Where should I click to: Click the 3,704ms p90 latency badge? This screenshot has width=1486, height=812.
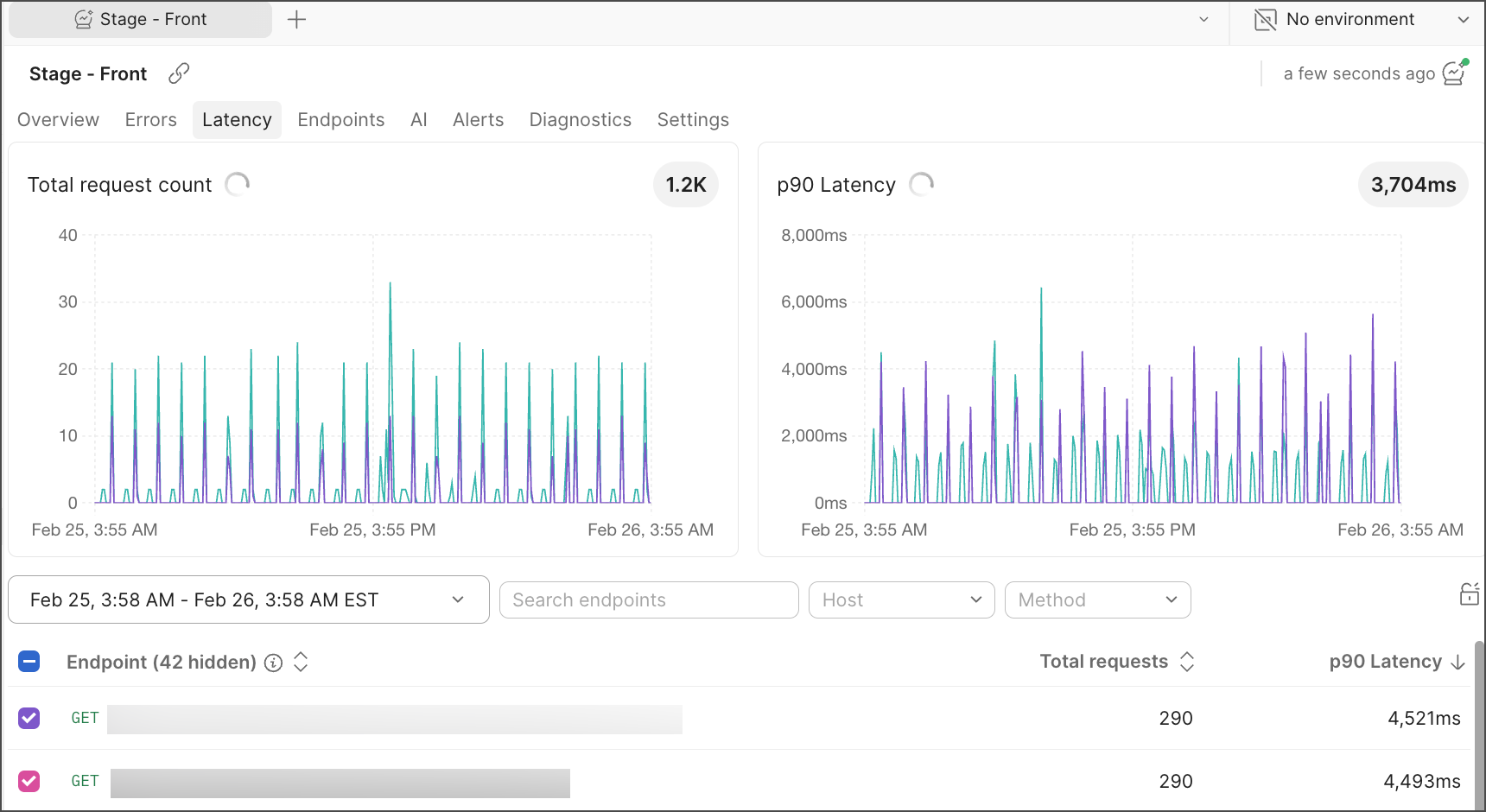coord(1413,185)
